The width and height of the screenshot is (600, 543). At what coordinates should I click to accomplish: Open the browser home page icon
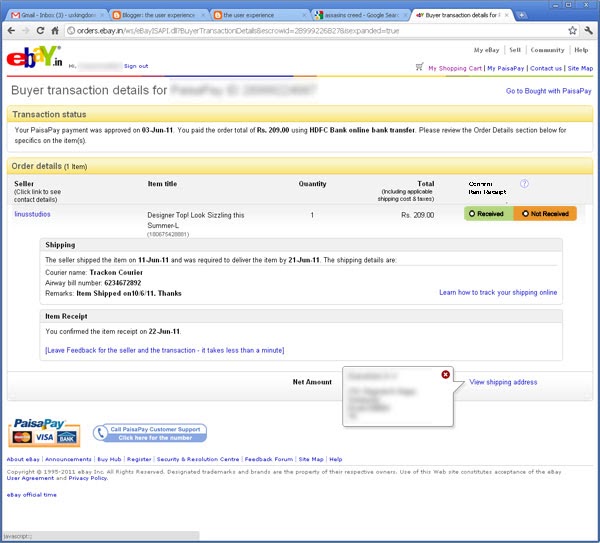[55, 31]
